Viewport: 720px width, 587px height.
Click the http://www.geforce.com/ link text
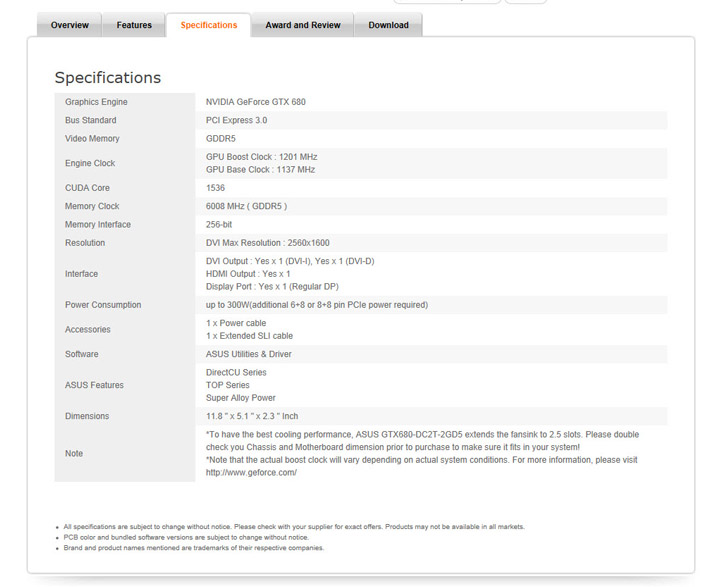(251, 473)
